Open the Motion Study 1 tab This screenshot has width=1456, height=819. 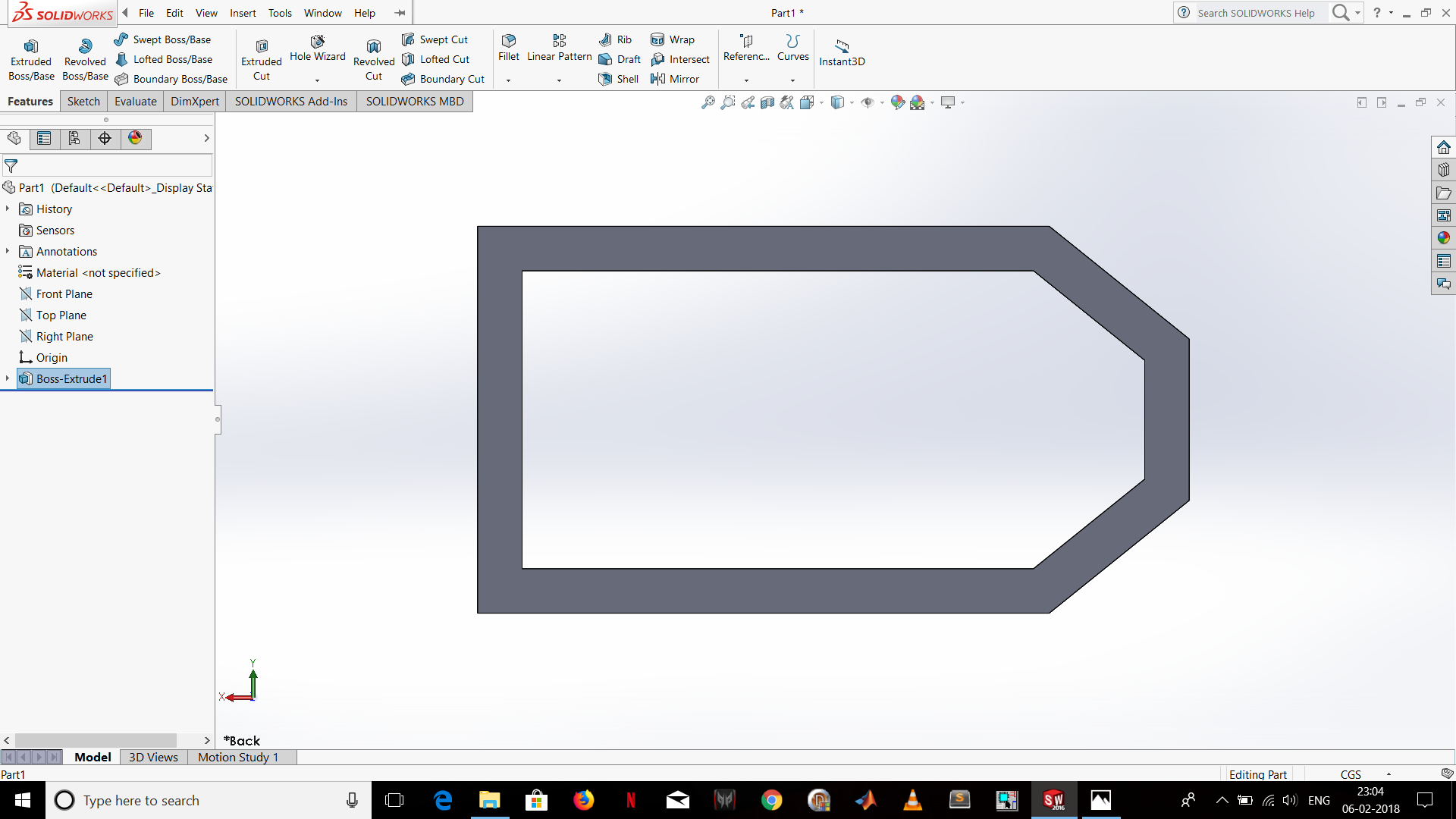238,757
